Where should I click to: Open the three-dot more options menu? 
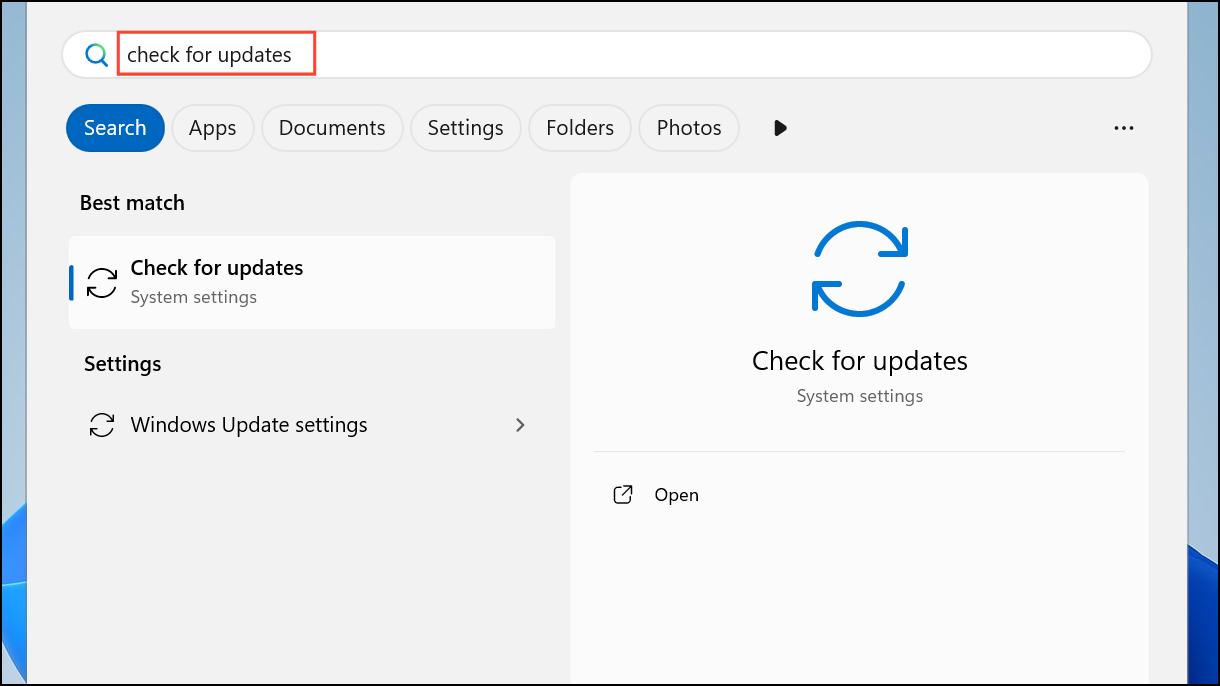1124,128
